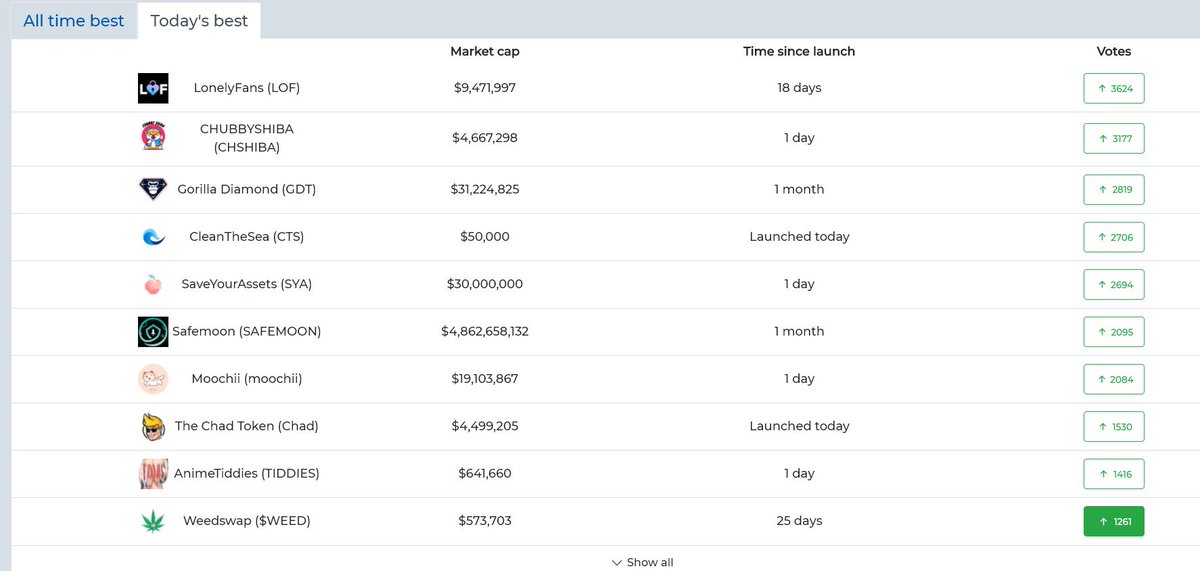
Task: Click the $573,703 market cap value
Action: [x=485, y=521]
